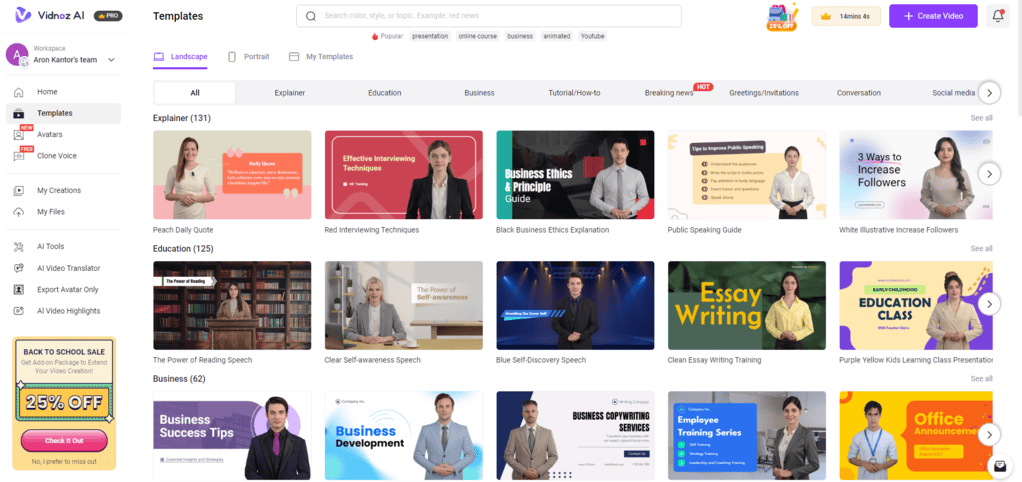Advance the Explainer row with its arrow

point(989,175)
